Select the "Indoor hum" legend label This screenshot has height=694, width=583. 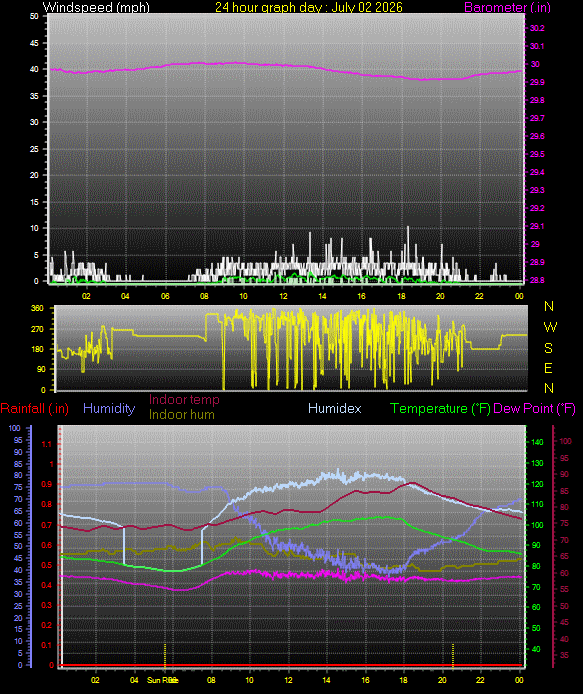182,414
